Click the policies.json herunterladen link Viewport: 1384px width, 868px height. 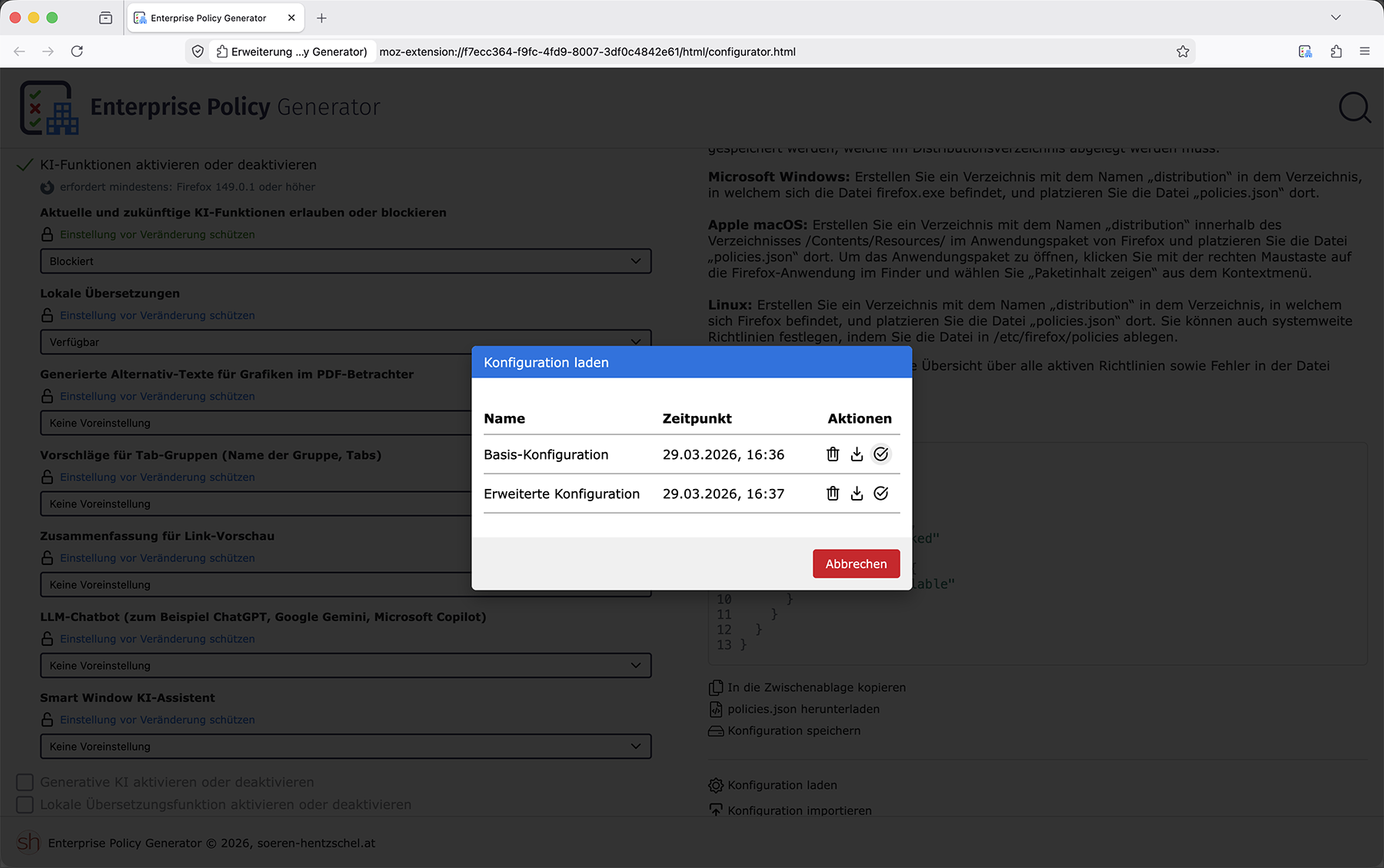click(x=803, y=709)
